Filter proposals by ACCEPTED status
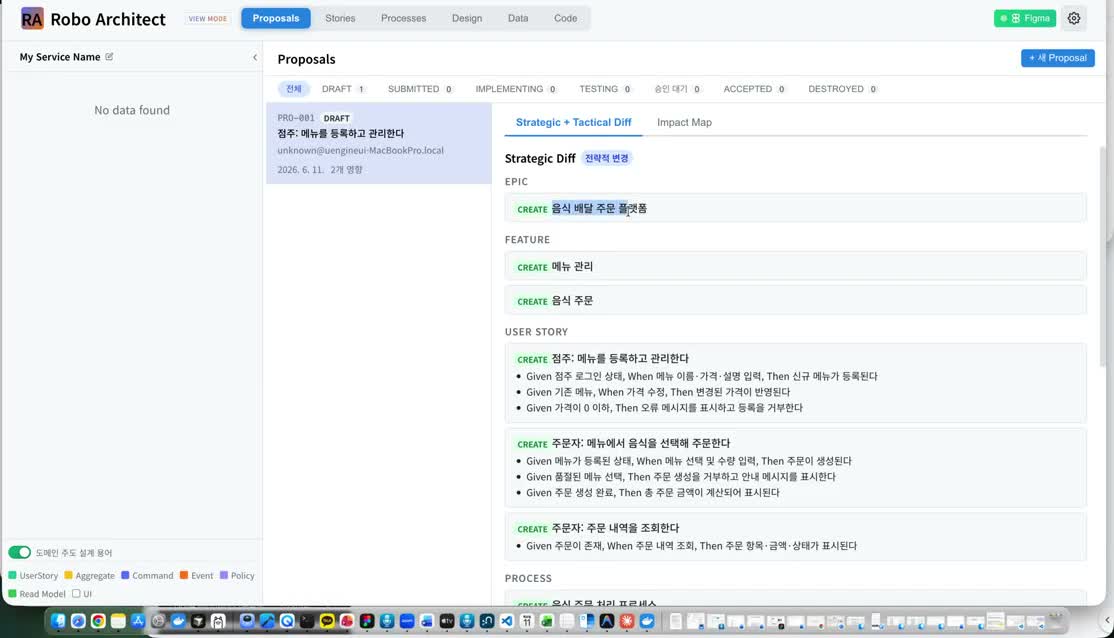Viewport: 1114px width, 638px height. (754, 89)
